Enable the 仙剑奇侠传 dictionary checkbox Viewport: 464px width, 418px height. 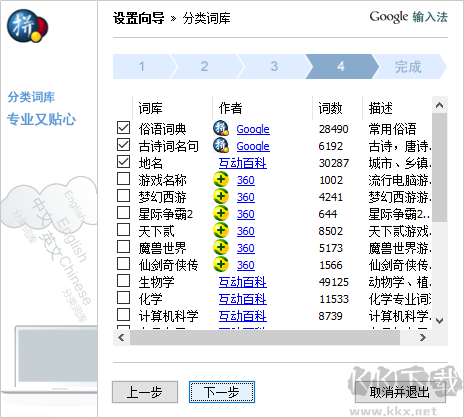pos(124,263)
